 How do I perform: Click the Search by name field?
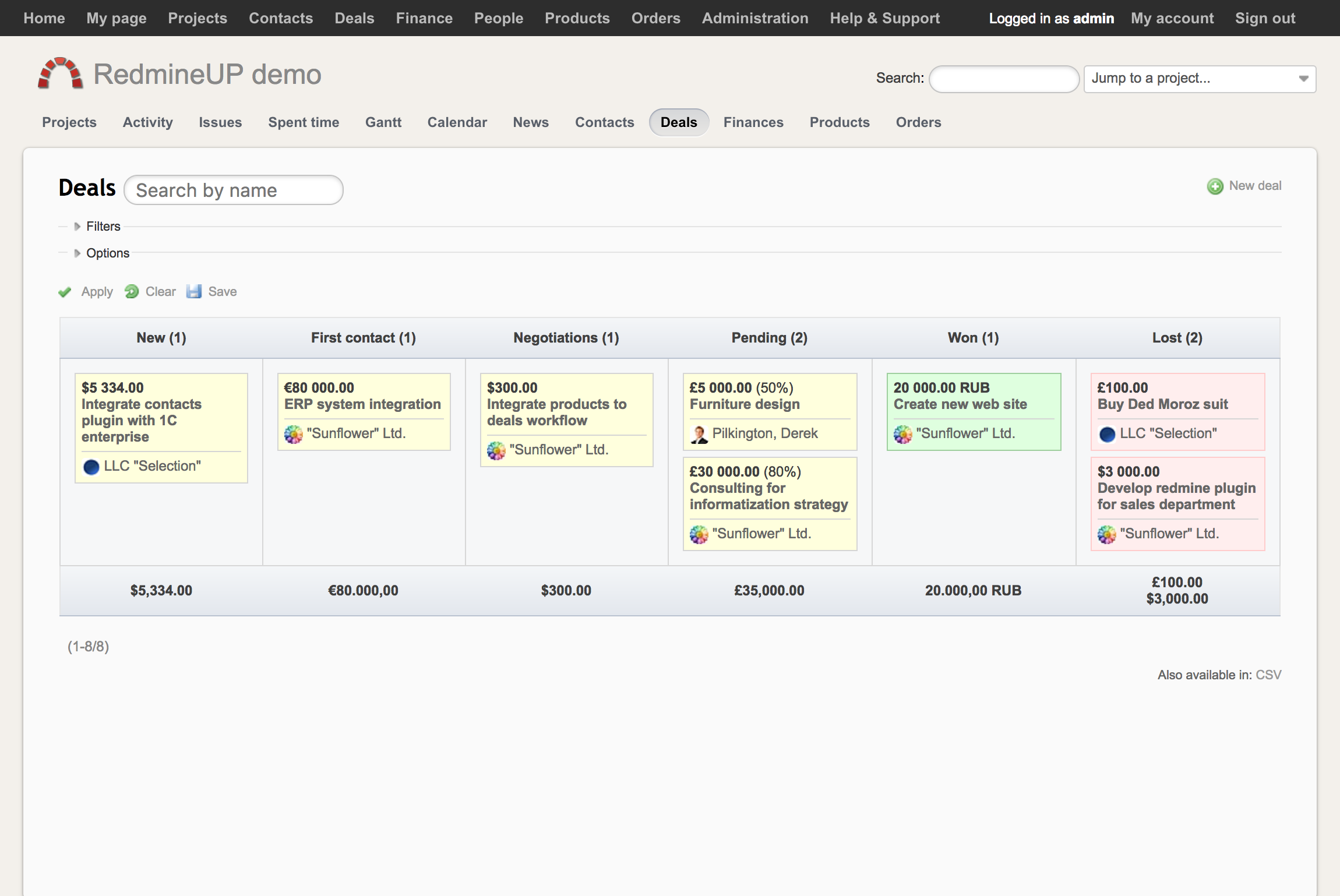click(x=233, y=191)
